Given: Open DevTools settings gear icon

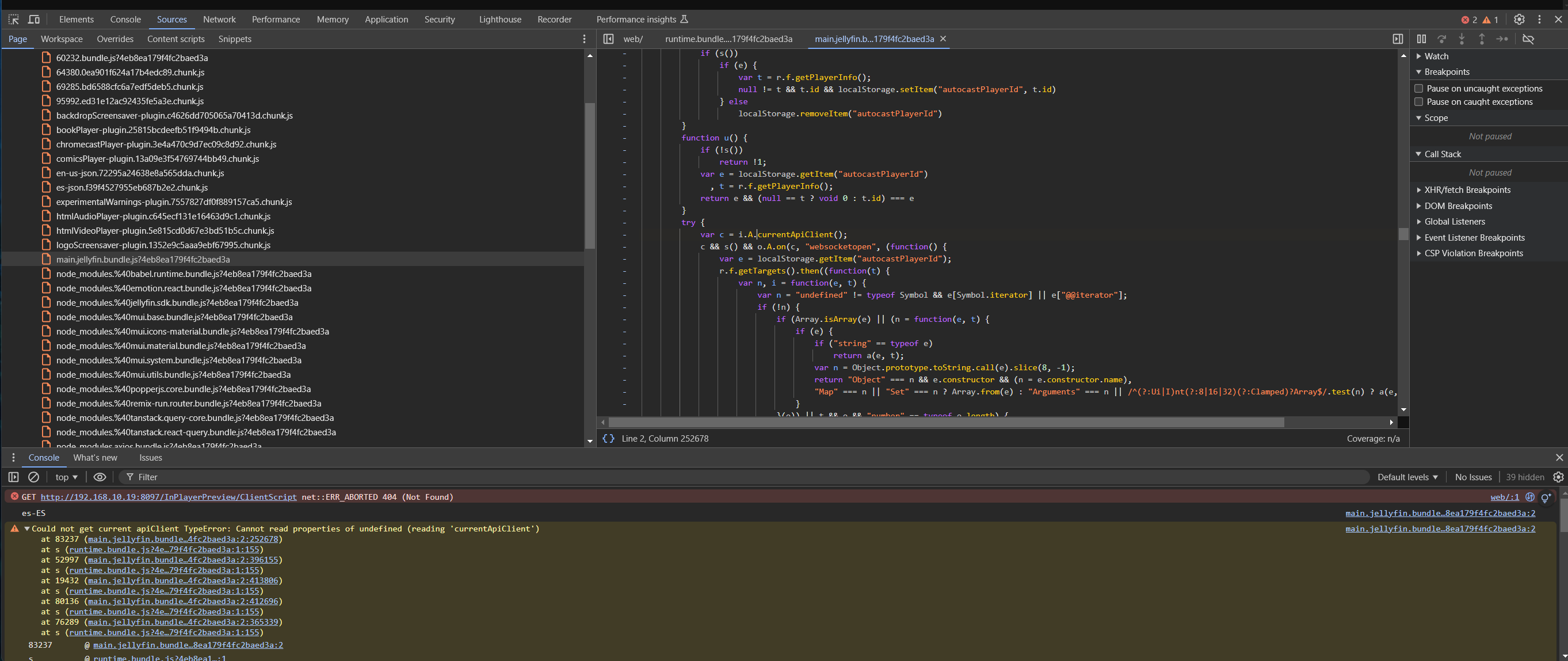Looking at the screenshot, I should click(1519, 20).
